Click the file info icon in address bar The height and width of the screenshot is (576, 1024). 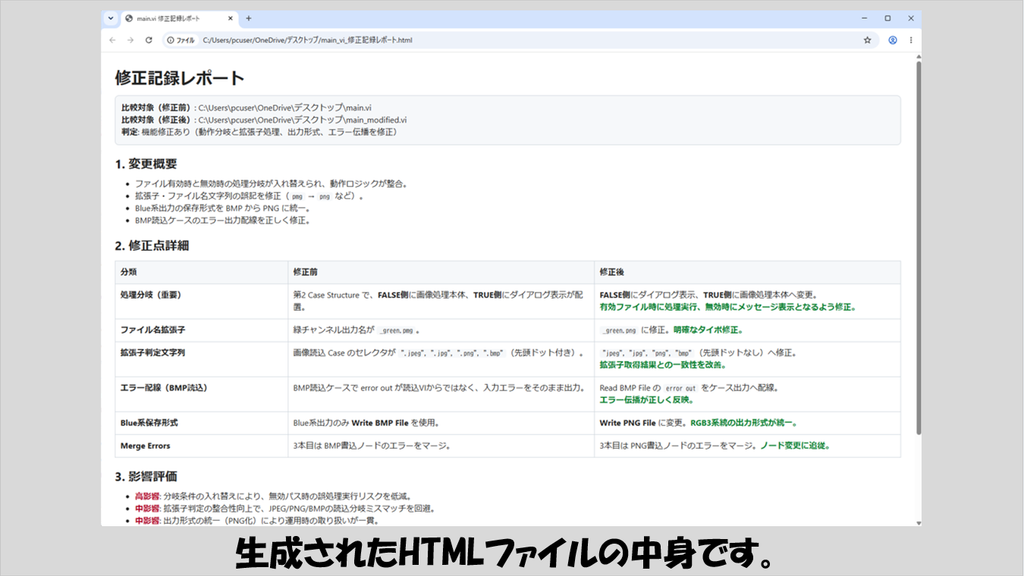[x=181, y=40]
